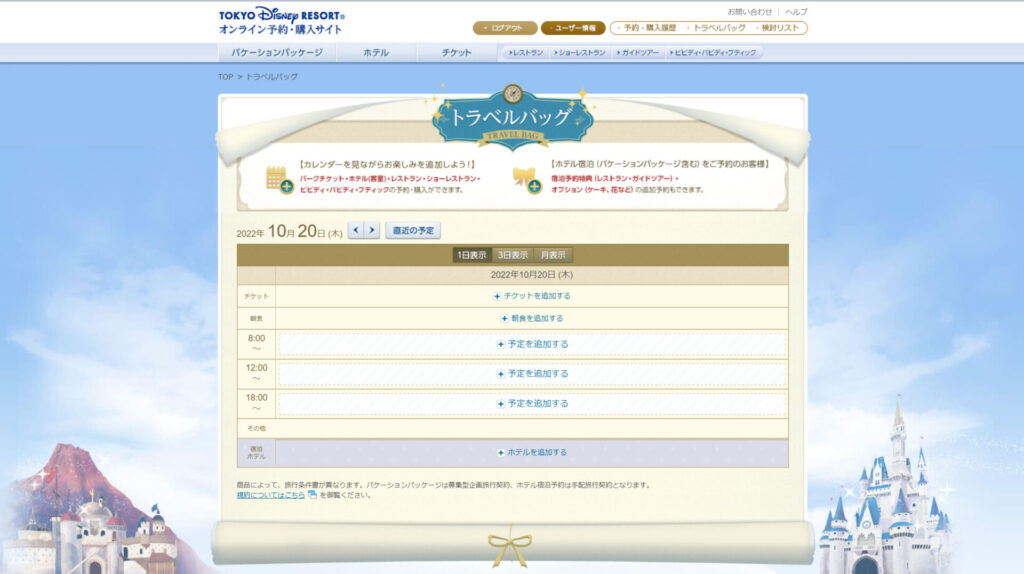This screenshot has height=574, width=1024.
Task: Add schedule in 8:00 slot
Action: pos(532,344)
